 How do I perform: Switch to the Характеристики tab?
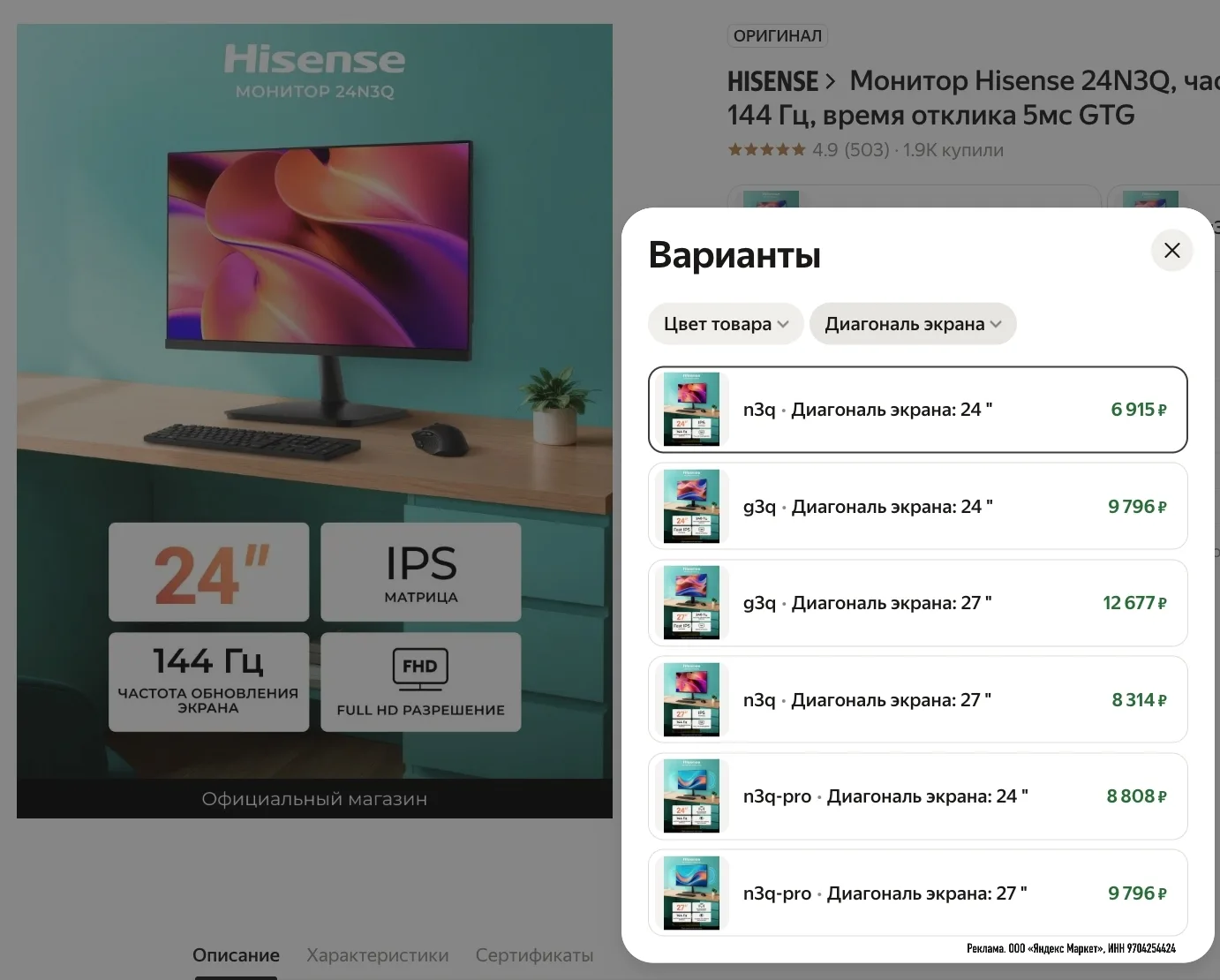377,955
